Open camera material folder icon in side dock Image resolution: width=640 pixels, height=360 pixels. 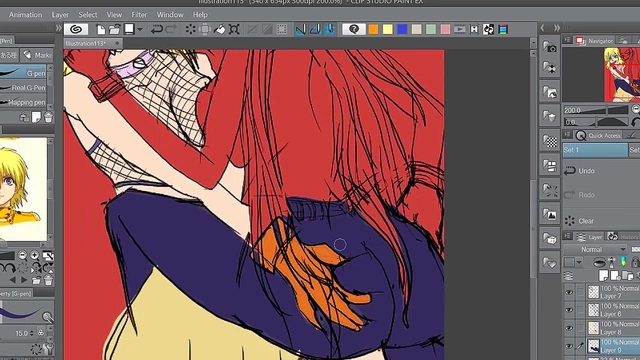pyautogui.click(x=550, y=47)
